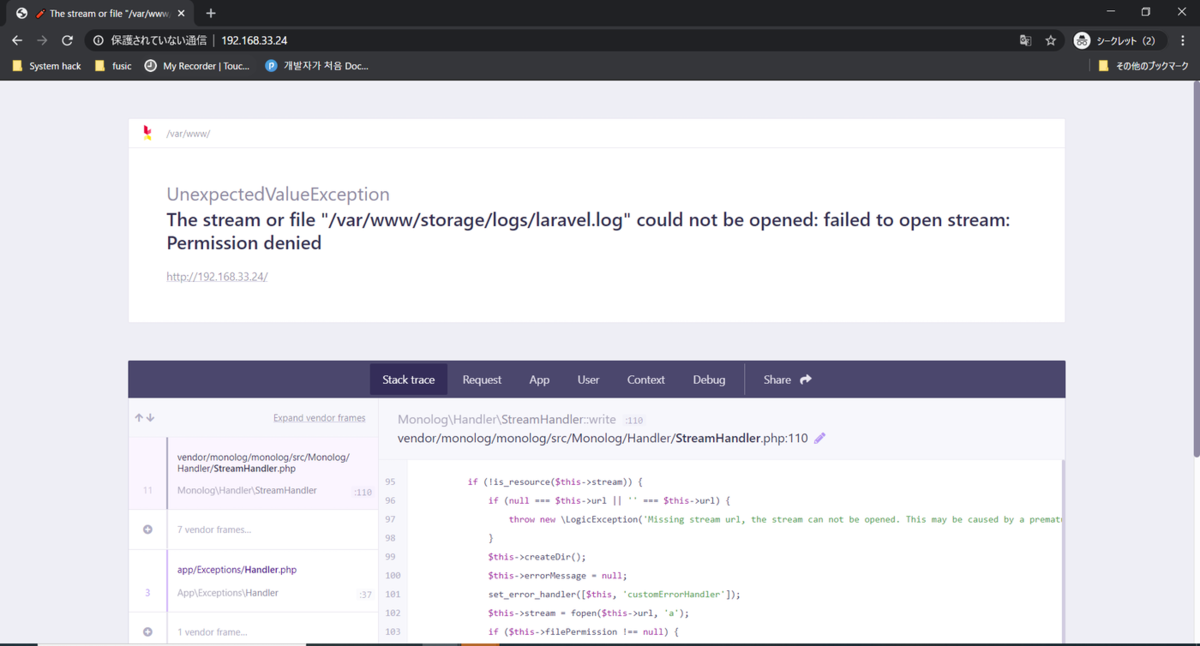Open Chrome's three-dot menu
Image resolution: width=1200 pixels, height=646 pixels.
click(1183, 42)
